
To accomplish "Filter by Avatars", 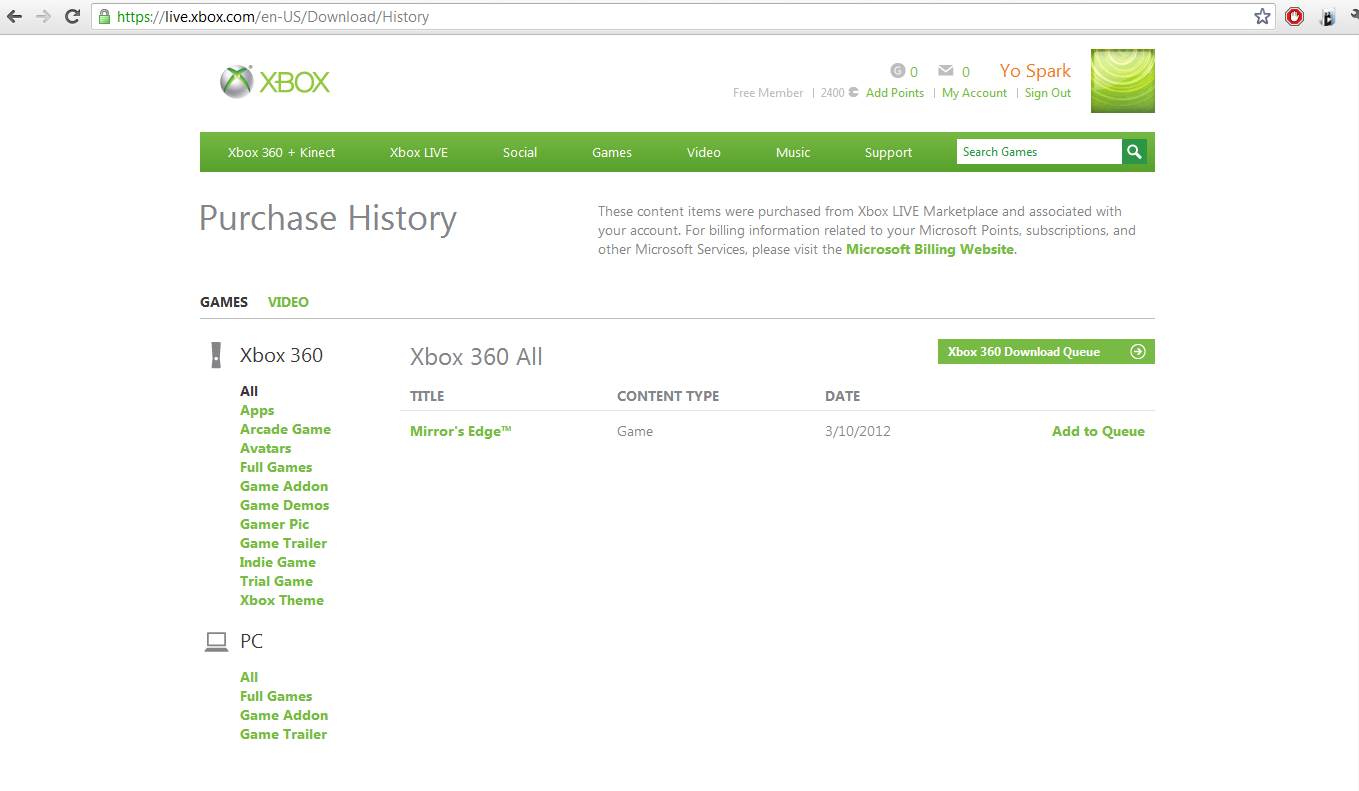I will tap(266, 448).
